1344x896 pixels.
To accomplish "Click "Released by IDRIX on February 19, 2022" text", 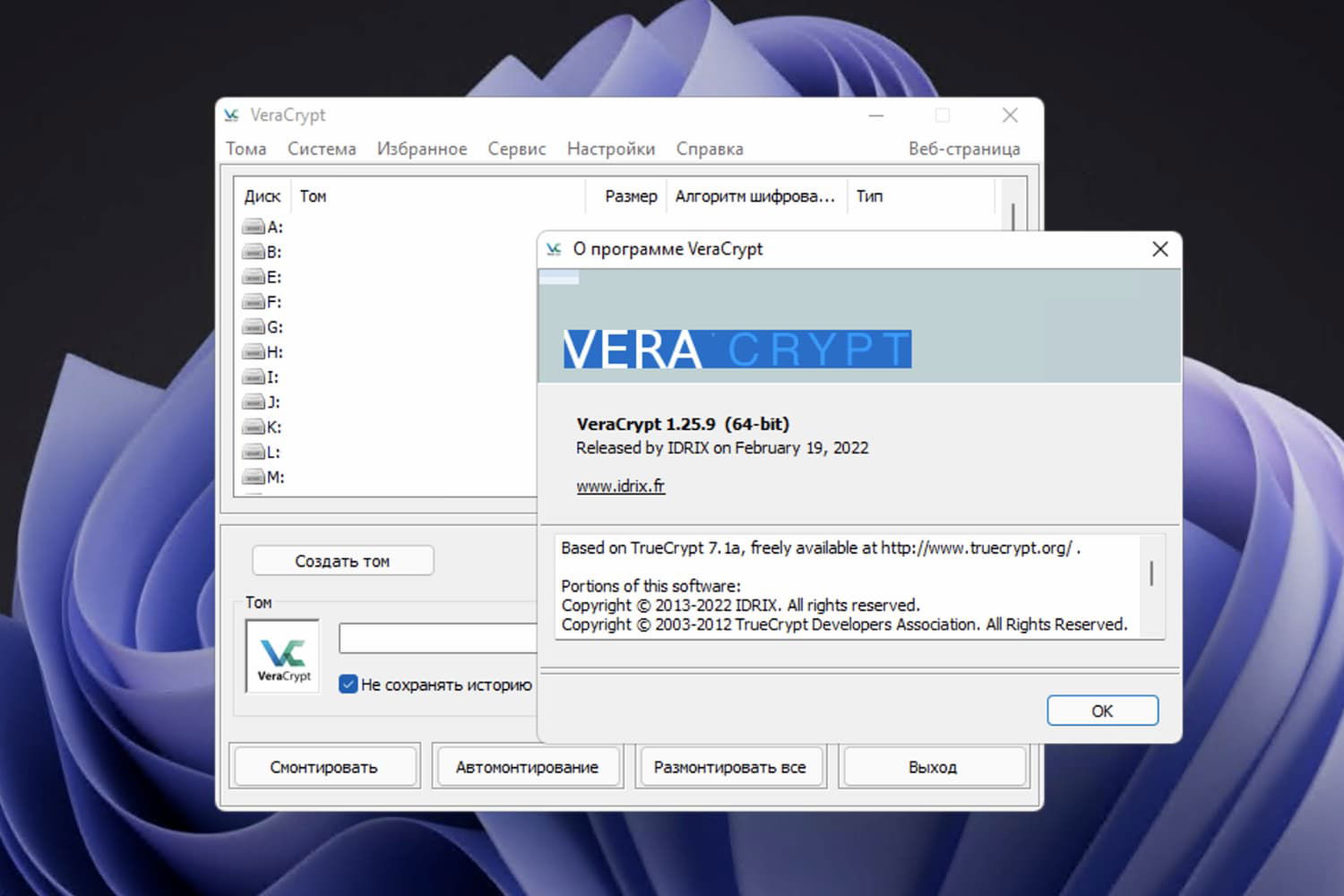I will (722, 448).
